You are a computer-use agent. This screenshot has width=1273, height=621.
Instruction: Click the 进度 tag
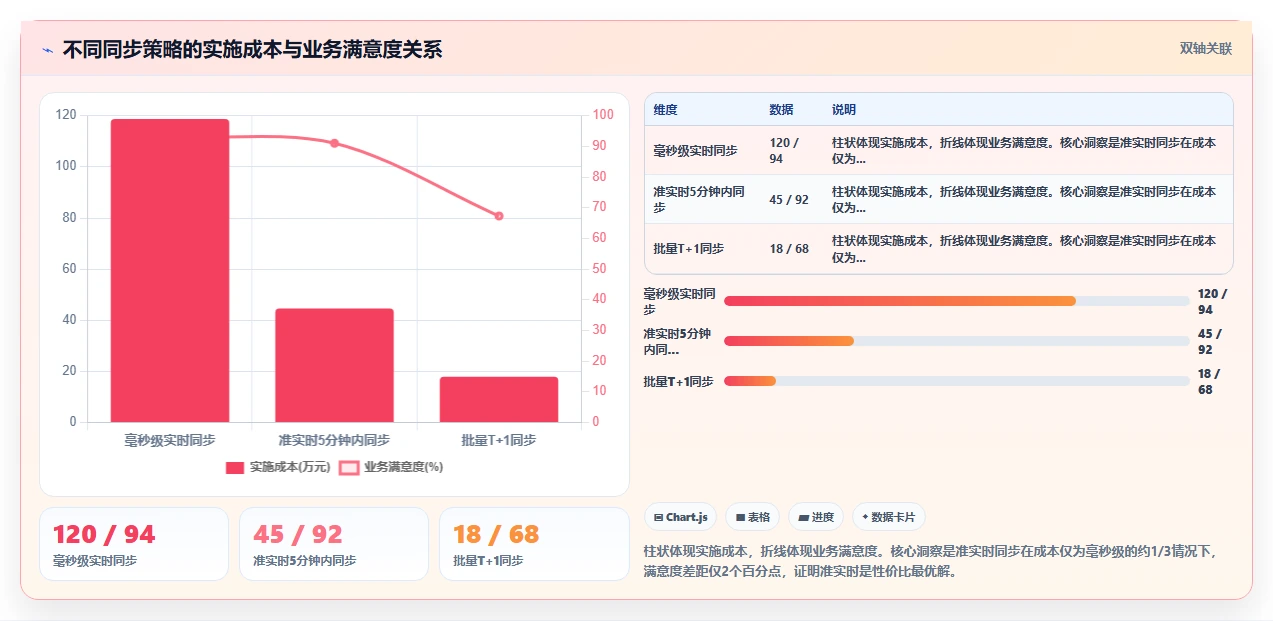click(x=816, y=517)
